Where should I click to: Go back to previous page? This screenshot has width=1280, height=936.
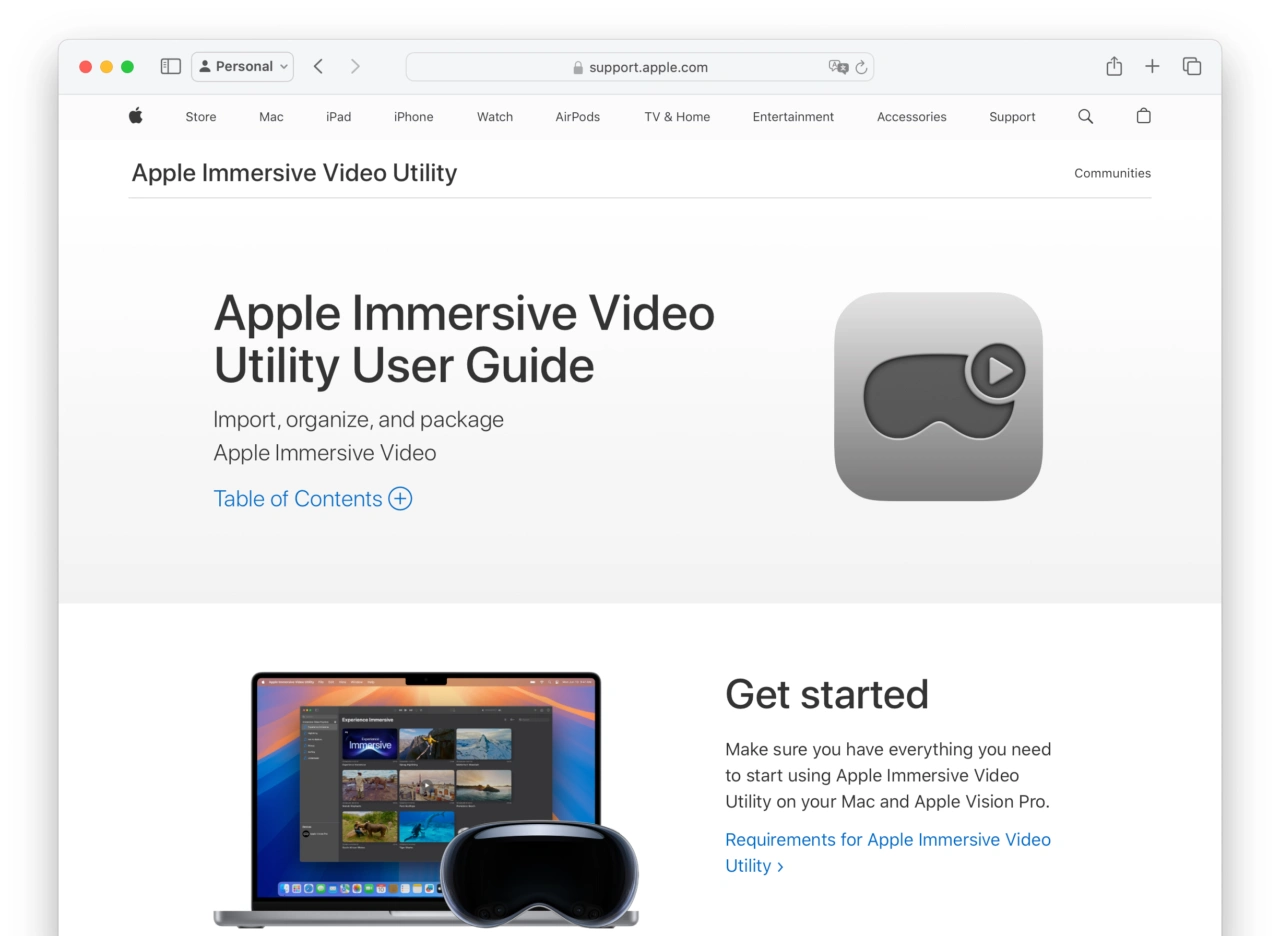tap(318, 66)
